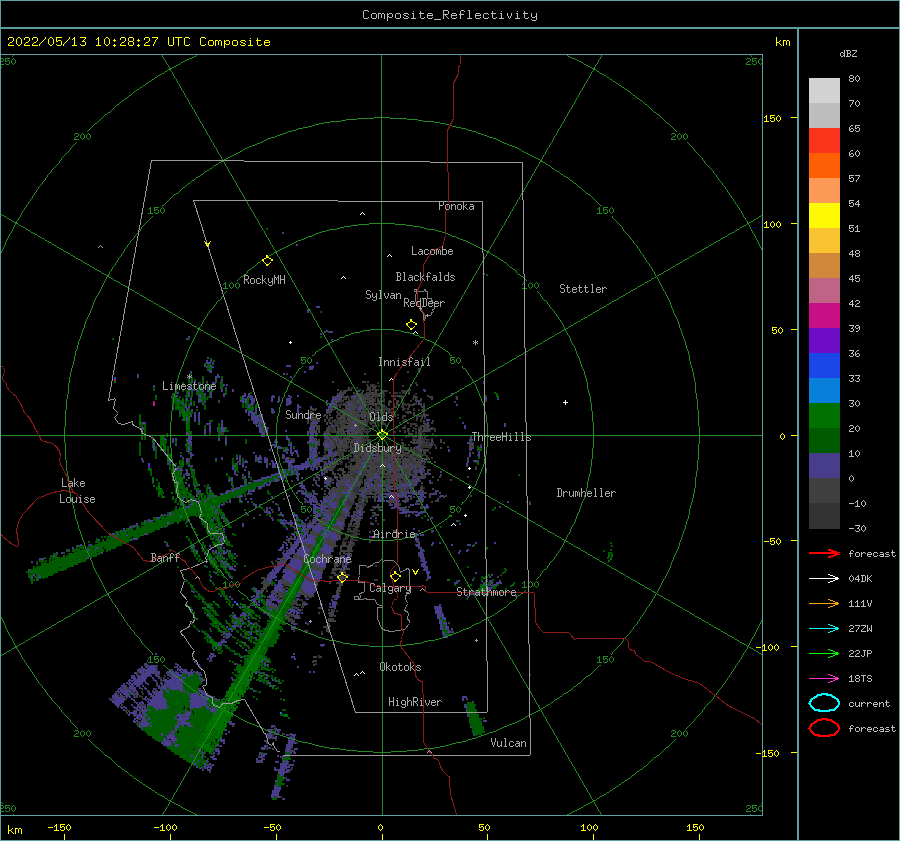The height and width of the screenshot is (841, 900).
Task: Click the Calgary city label
Action: click(390, 588)
